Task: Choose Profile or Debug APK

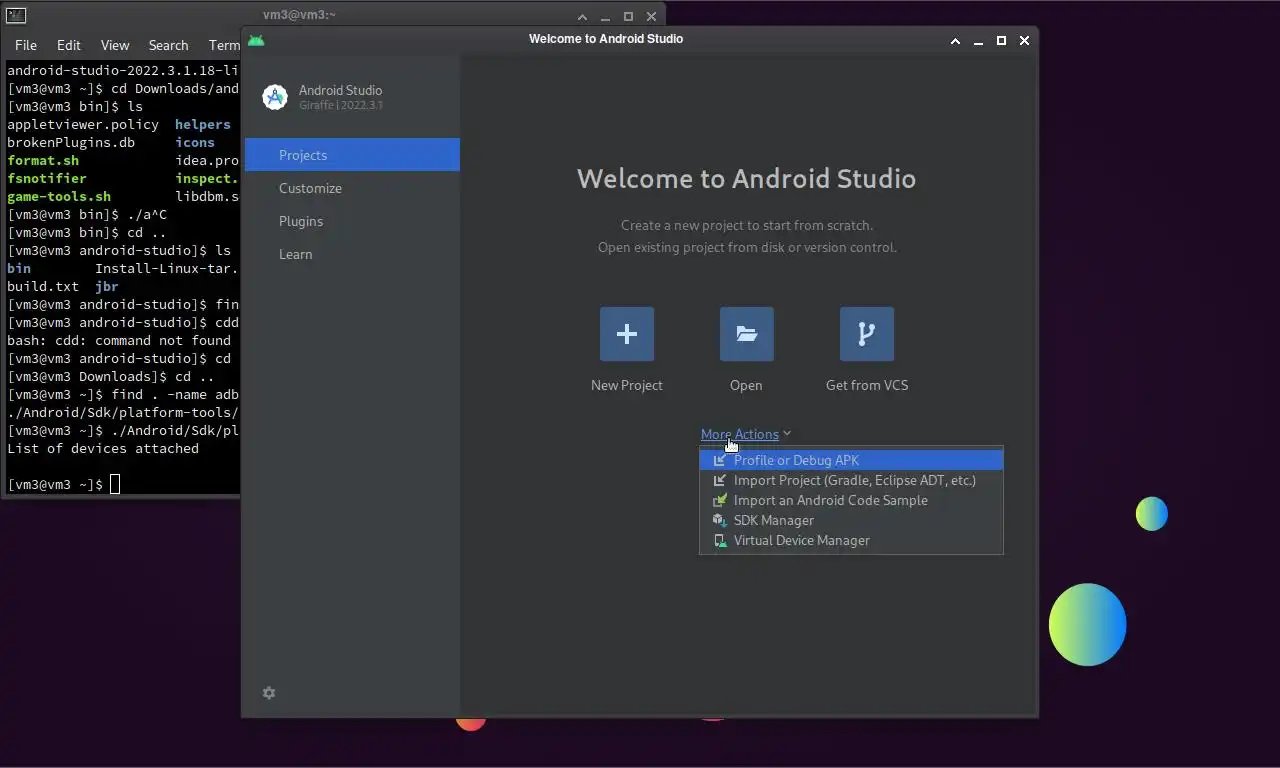Action: coord(851,460)
